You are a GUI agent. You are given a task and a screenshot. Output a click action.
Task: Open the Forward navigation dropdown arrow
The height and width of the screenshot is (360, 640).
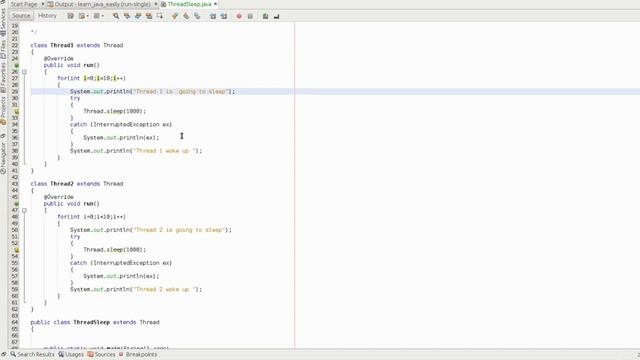coord(102,16)
